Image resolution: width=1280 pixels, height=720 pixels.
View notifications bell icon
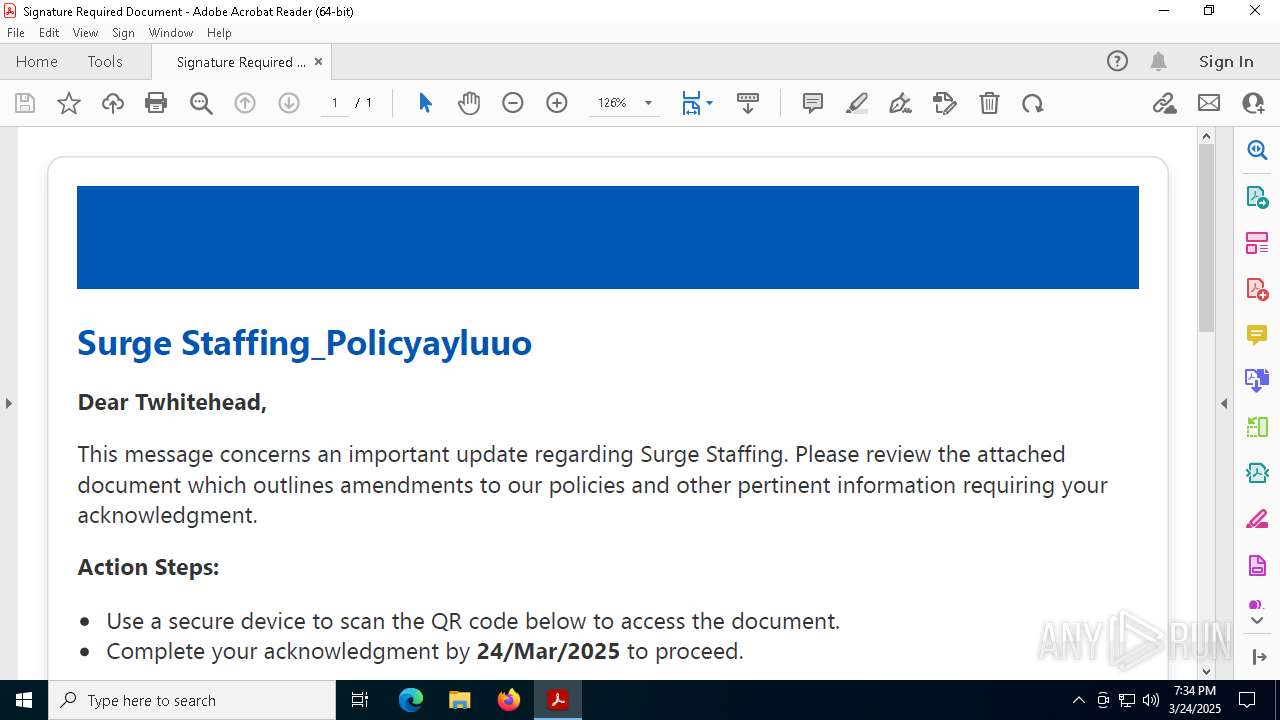[x=1159, y=61]
